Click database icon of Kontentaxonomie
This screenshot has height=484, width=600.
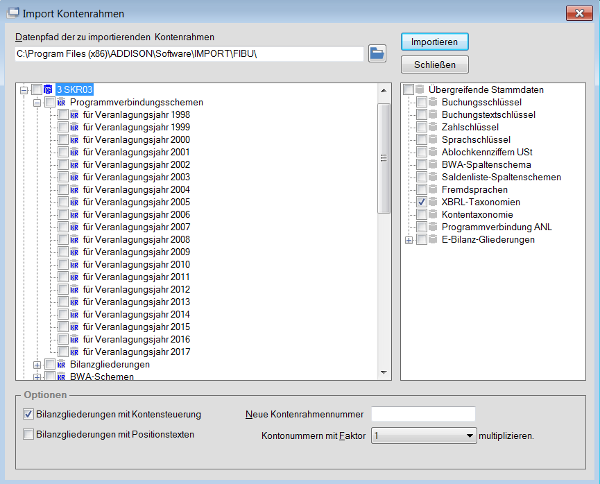(x=433, y=214)
